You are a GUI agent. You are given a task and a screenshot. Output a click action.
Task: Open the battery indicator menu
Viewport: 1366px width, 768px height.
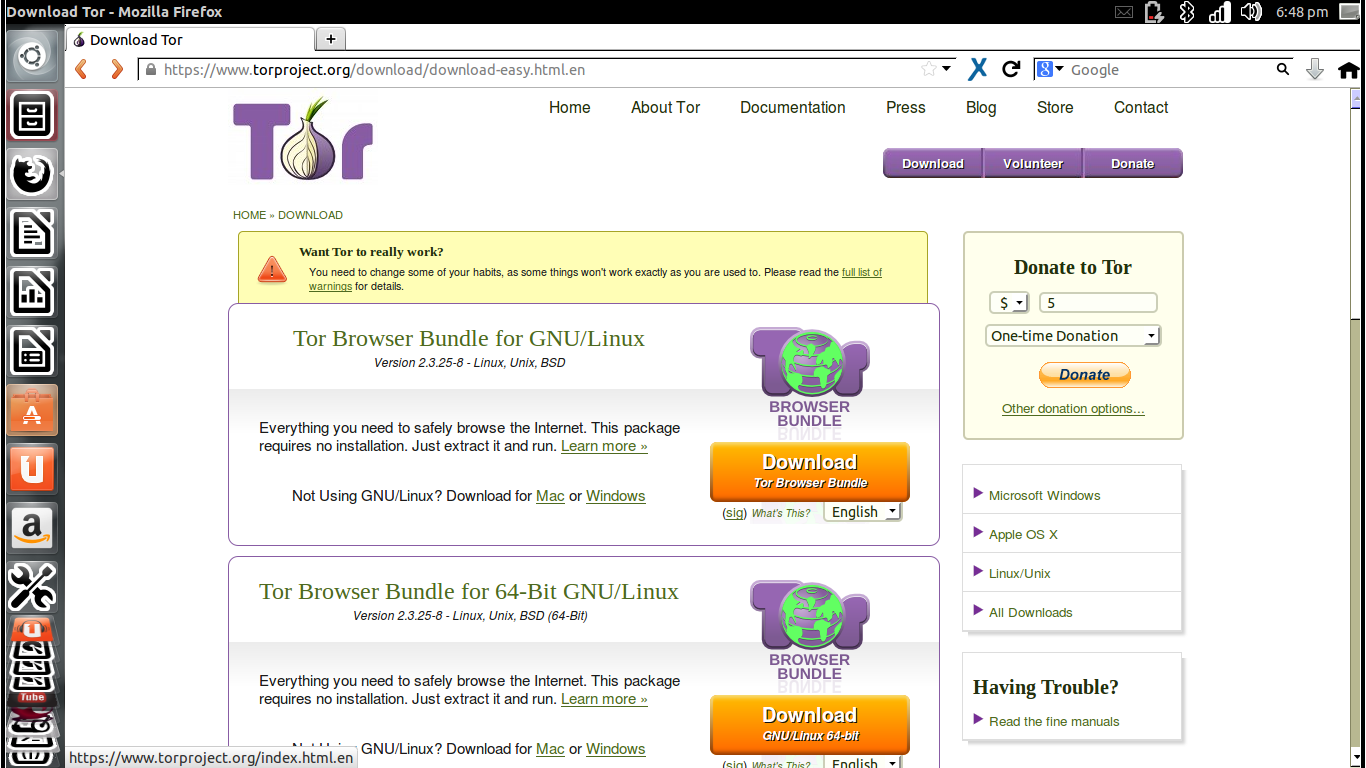coord(1154,12)
